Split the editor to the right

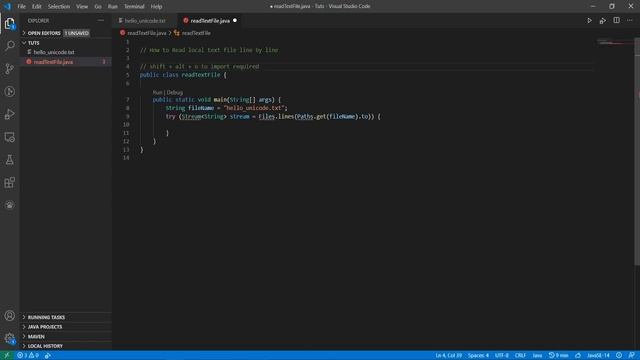coord(616,20)
